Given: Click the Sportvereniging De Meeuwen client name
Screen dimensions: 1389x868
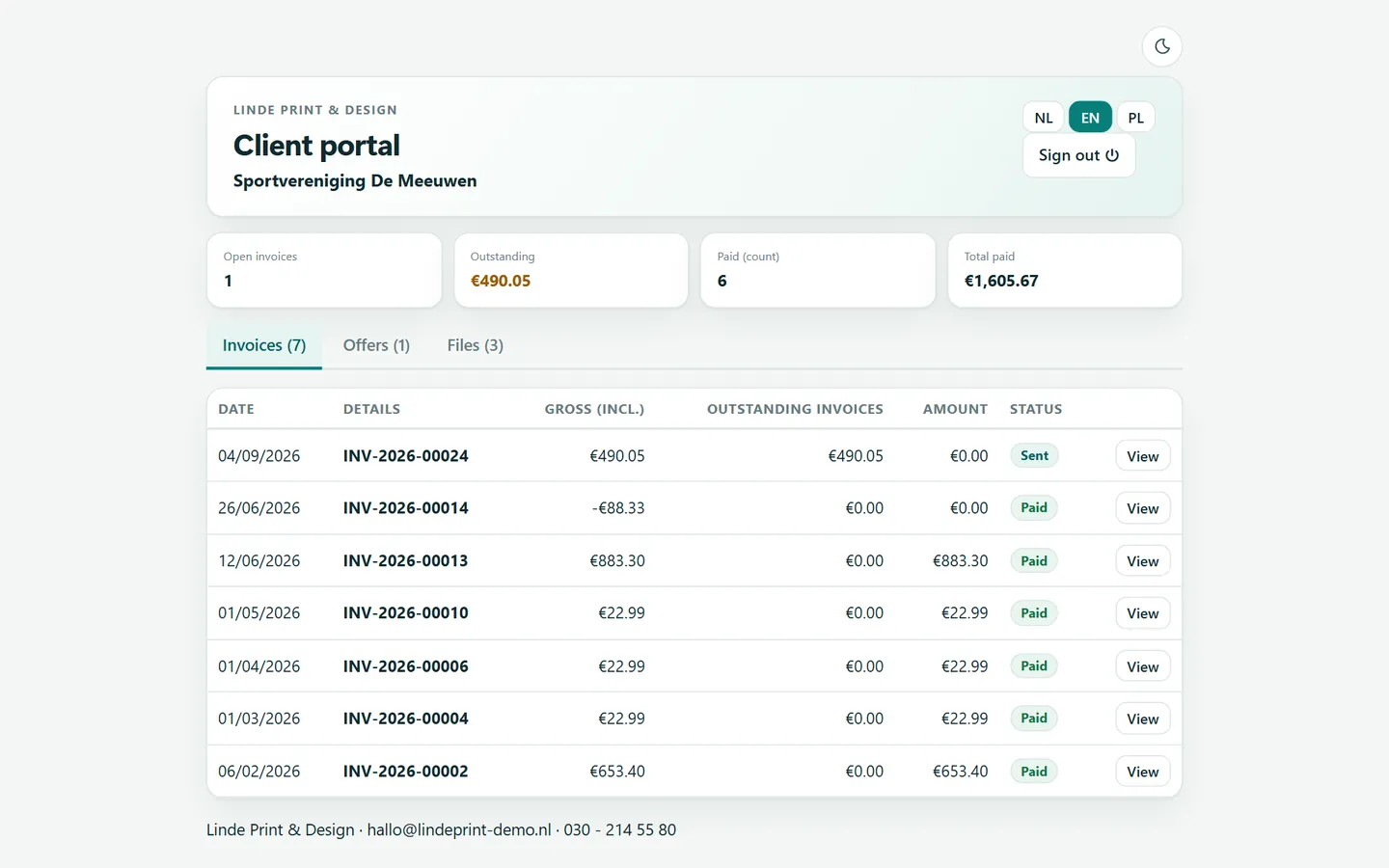Looking at the screenshot, I should [x=355, y=181].
